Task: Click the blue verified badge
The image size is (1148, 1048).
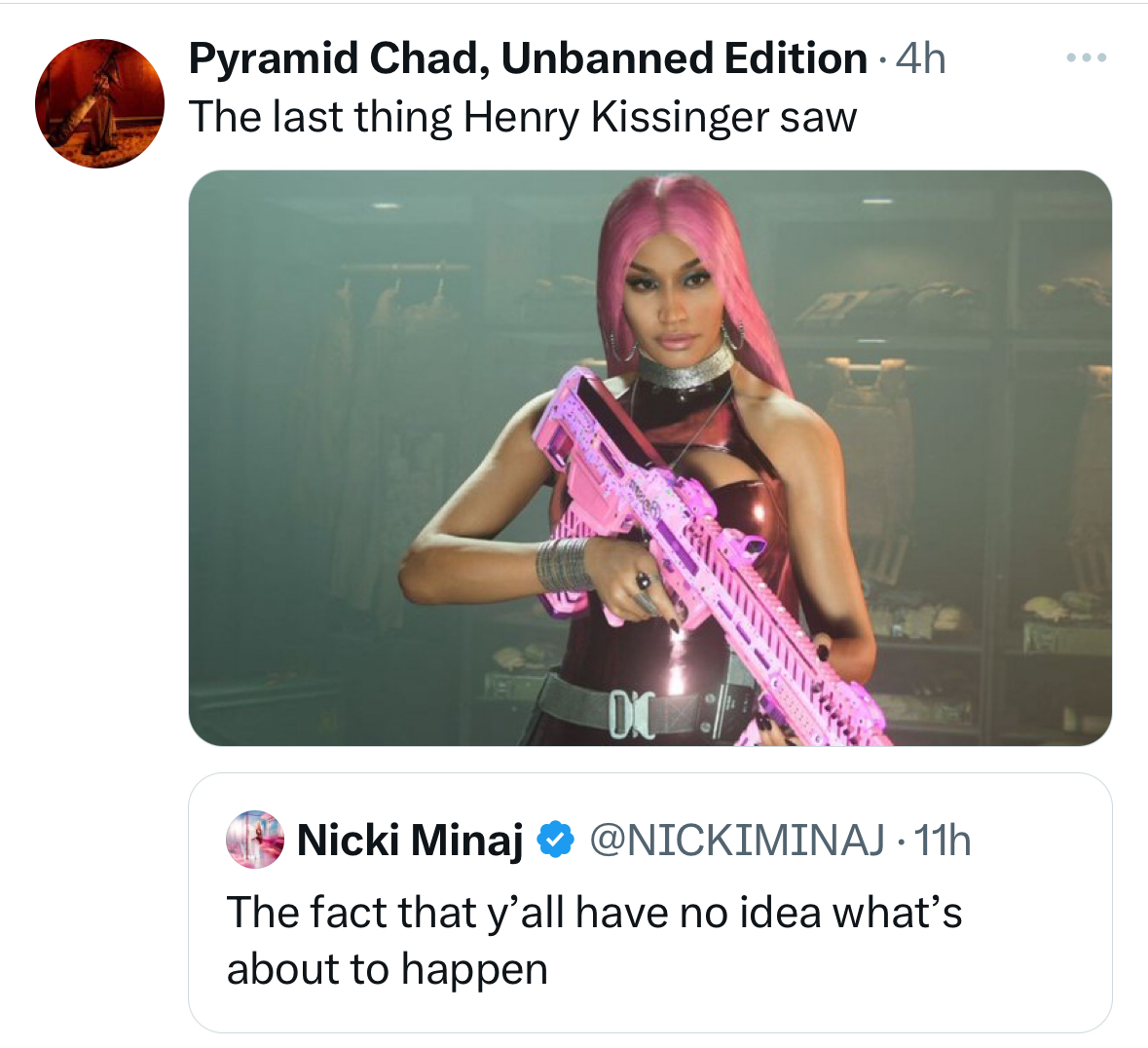Action: tap(555, 840)
